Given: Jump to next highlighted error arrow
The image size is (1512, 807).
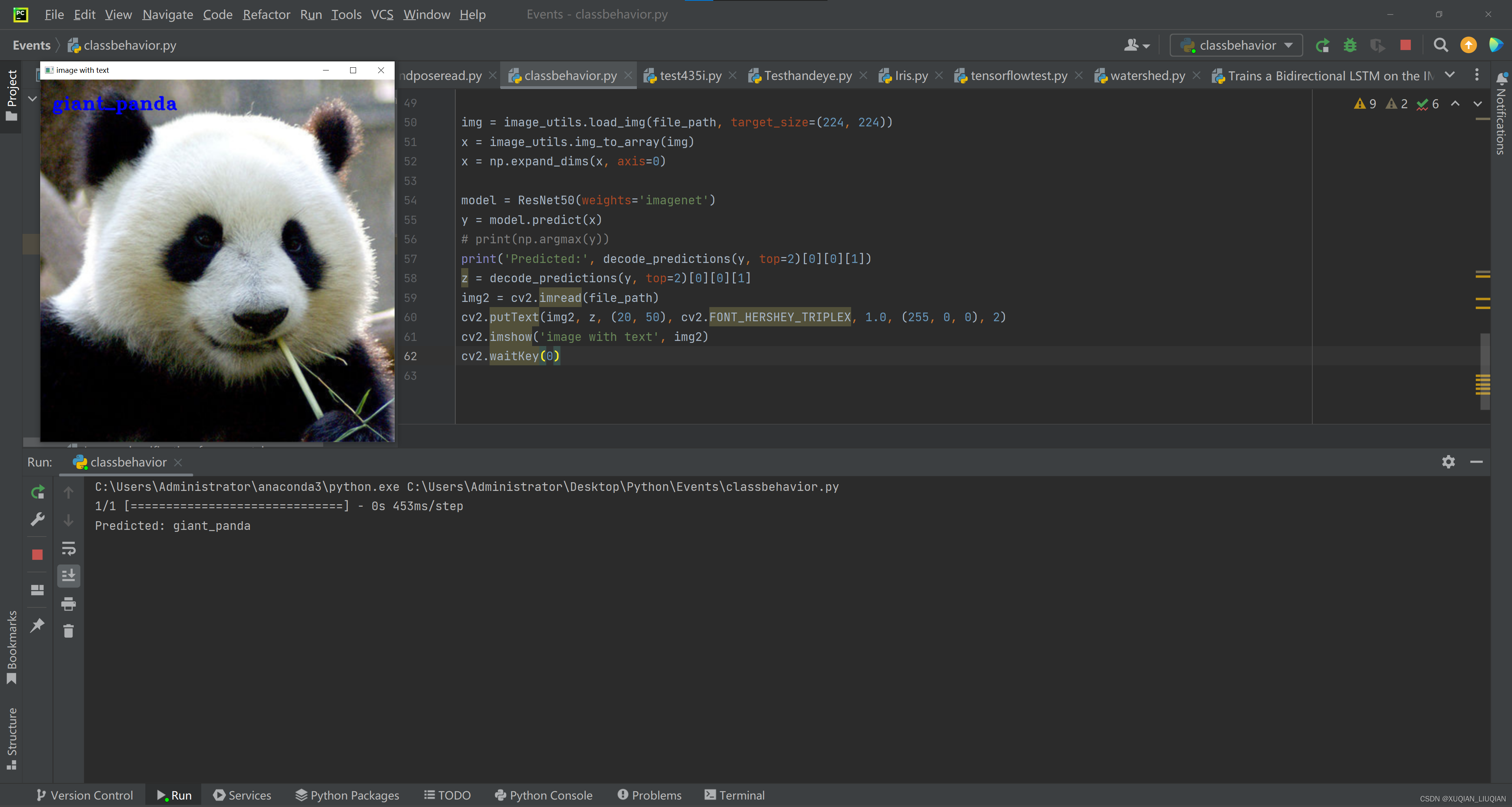Looking at the screenshot, I should (x=1477, y=104).
